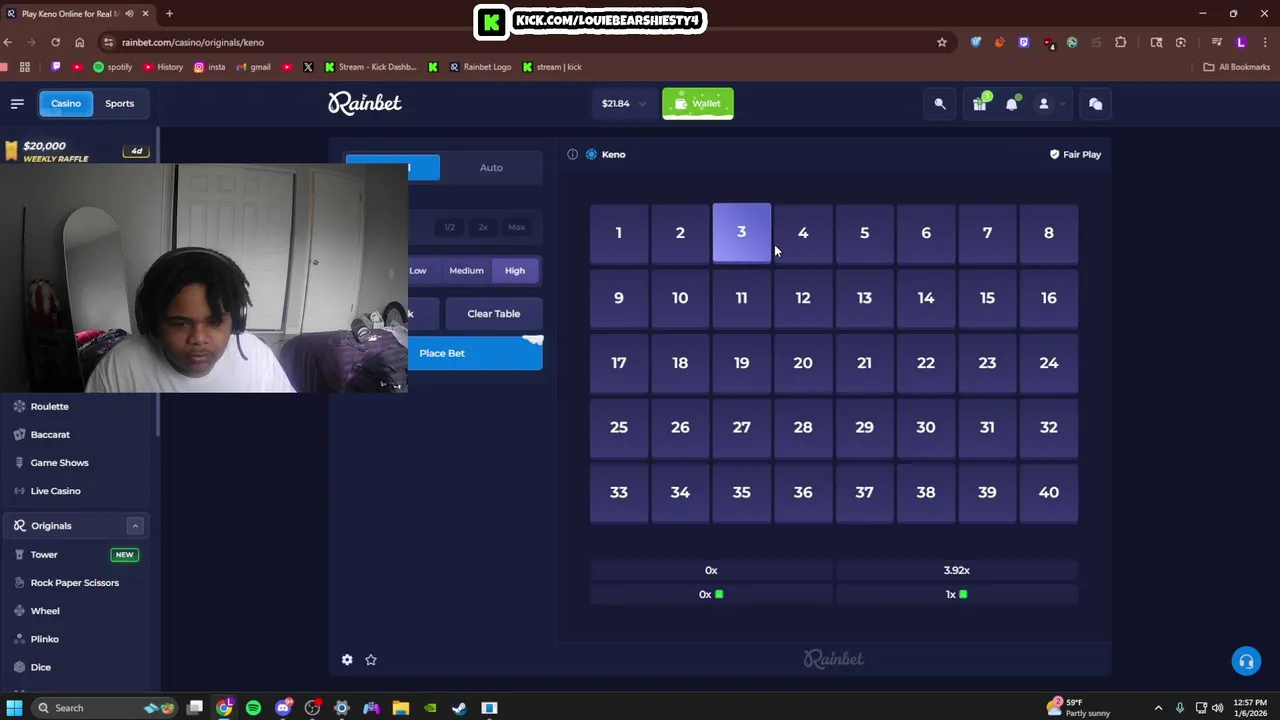
Task: Open the All Bookmarks folder
Action: pyautogui.click(x=1236, y=67)
